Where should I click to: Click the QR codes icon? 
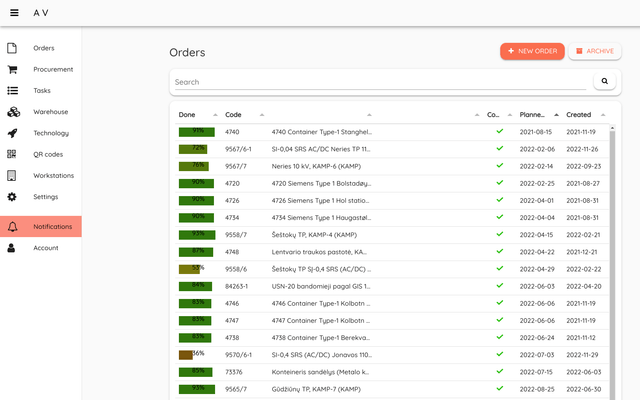pos(12,154)
